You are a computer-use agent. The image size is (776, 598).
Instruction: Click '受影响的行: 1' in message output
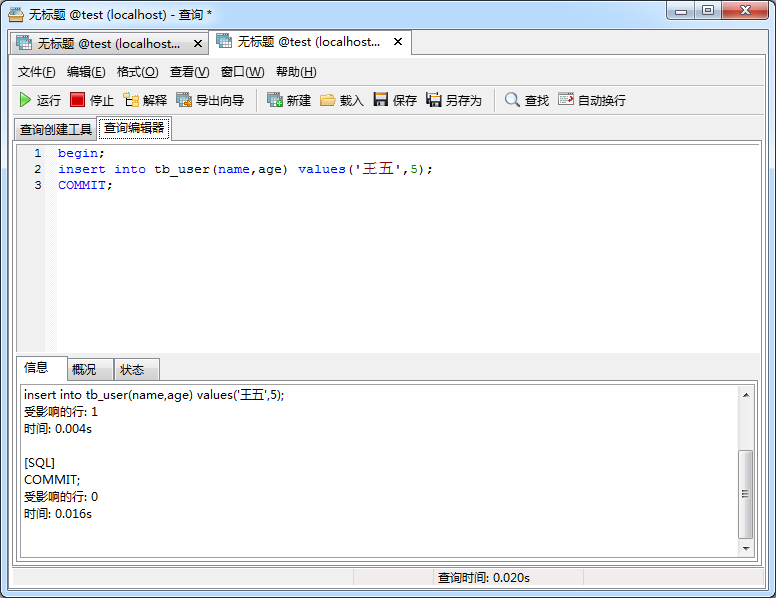(x=61, y=412)
